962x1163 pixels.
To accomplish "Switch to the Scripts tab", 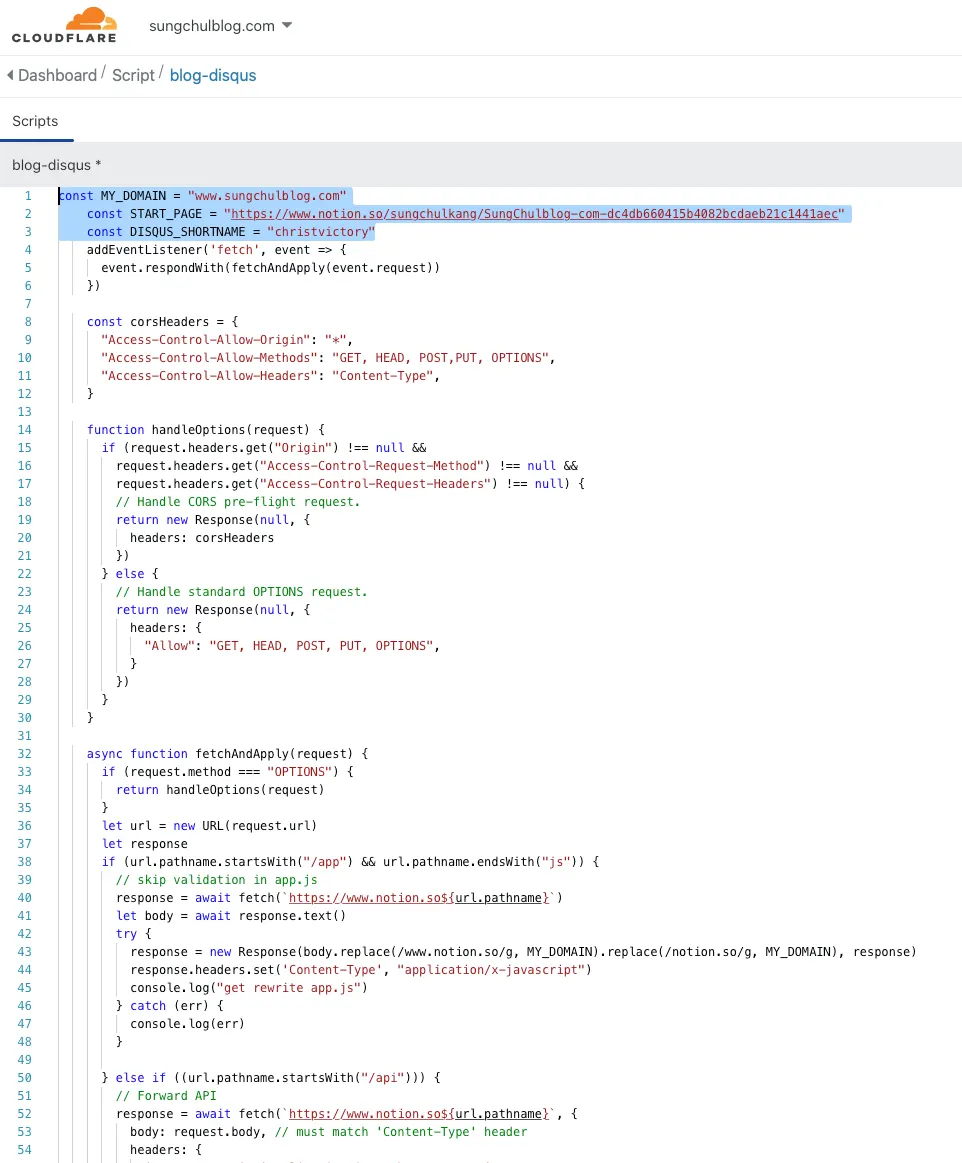I will [x=35, y=121].
